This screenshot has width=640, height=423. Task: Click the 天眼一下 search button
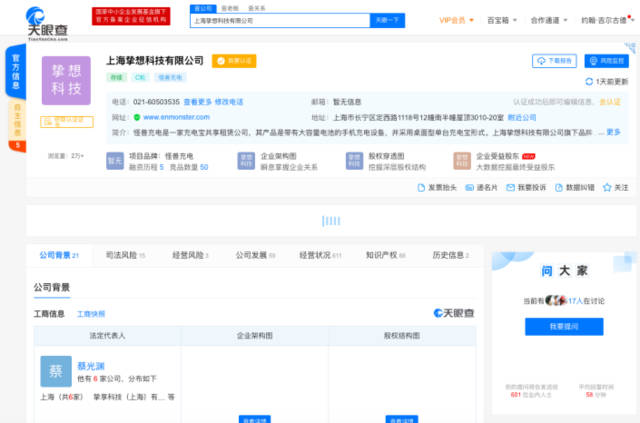388,19
